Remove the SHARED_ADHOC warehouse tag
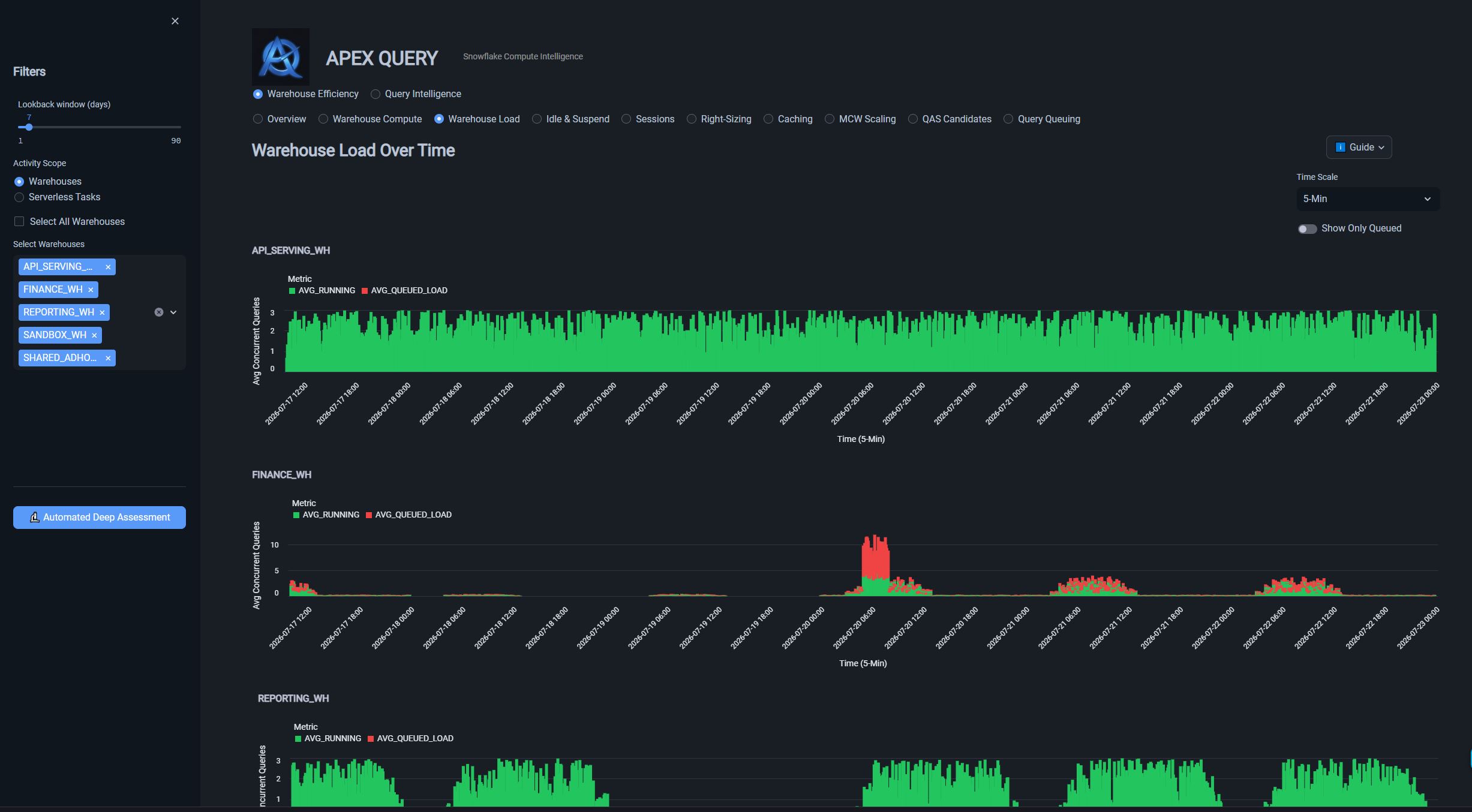 click(108, 358)
